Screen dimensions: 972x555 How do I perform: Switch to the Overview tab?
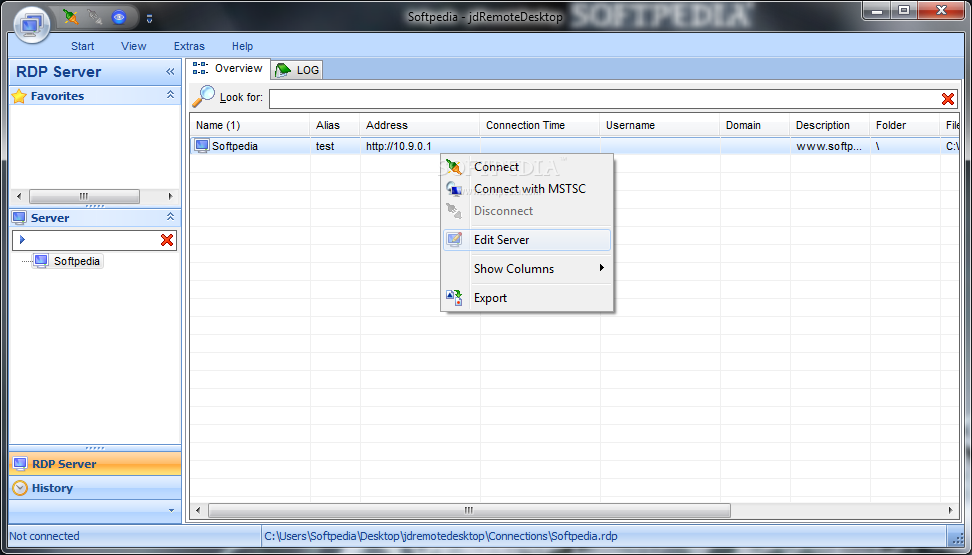229,69
